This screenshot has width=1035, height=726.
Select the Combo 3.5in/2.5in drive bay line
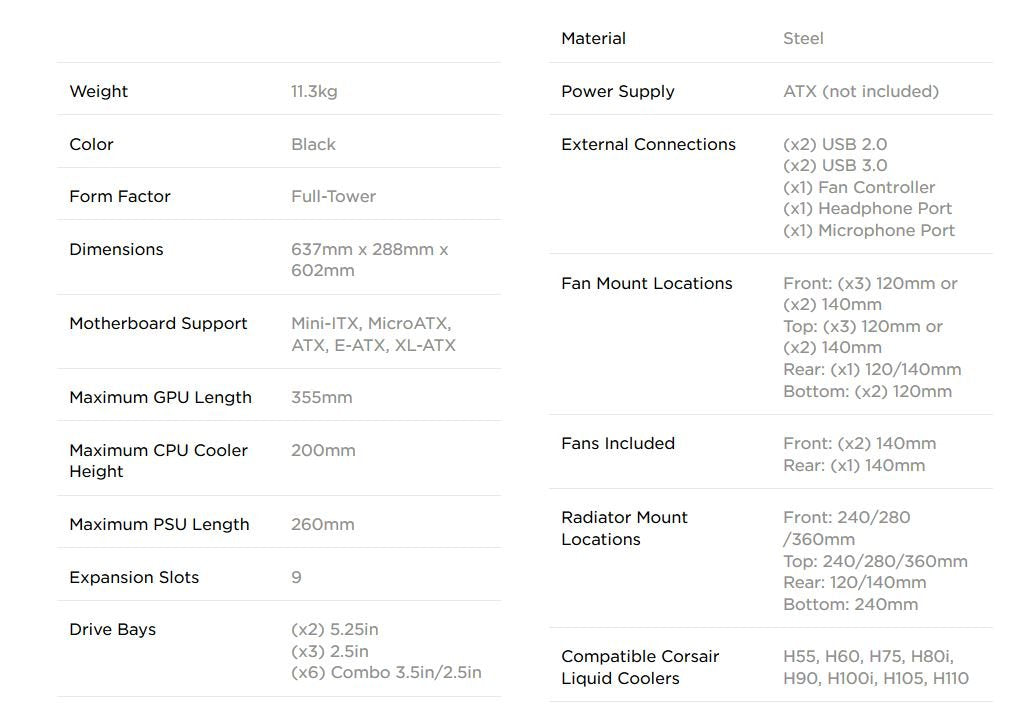point(386,672)
